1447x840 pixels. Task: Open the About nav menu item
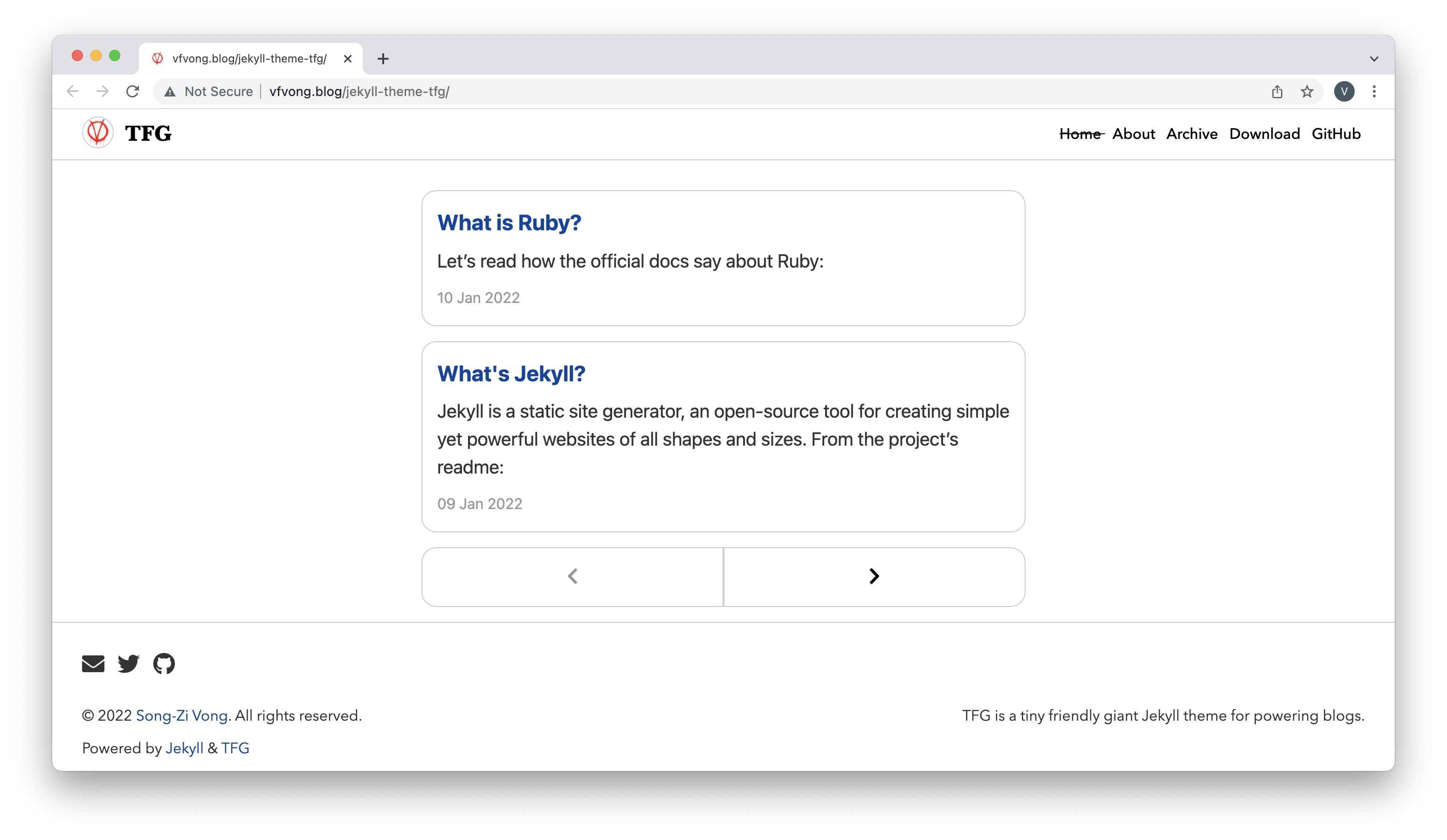[x=1133, y=134]
